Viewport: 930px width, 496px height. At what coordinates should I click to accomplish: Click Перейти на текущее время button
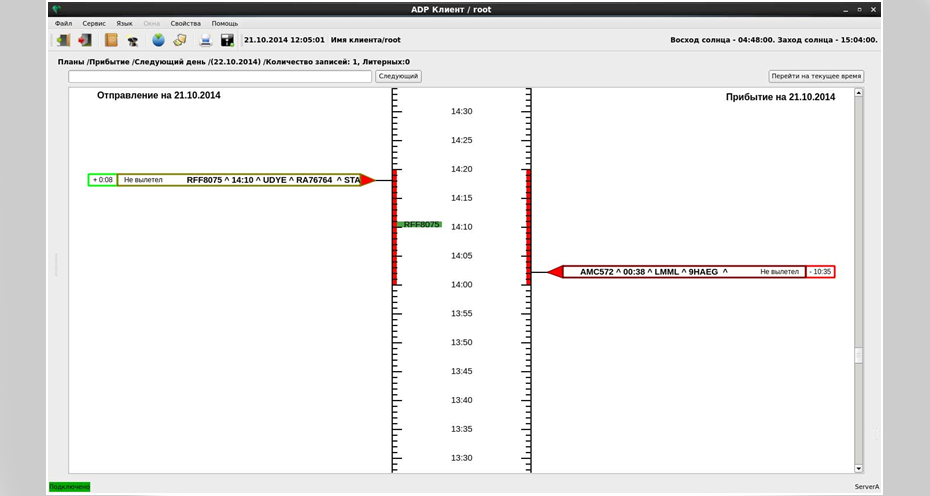tap(816, 76)
